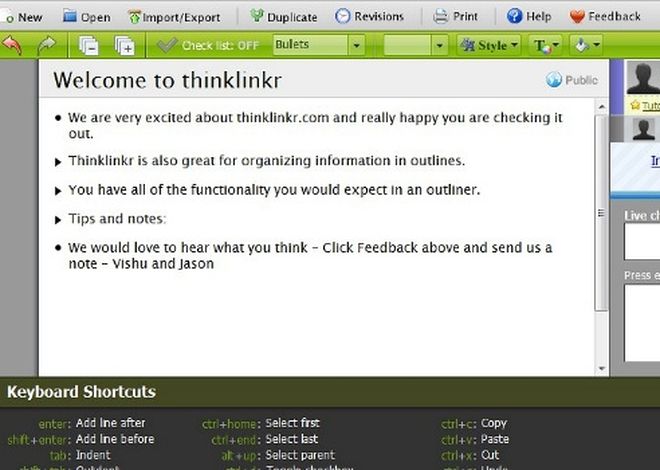Expand the 'Tips and notes:' item
Viewport: 660px width, 470px height.
58,220
